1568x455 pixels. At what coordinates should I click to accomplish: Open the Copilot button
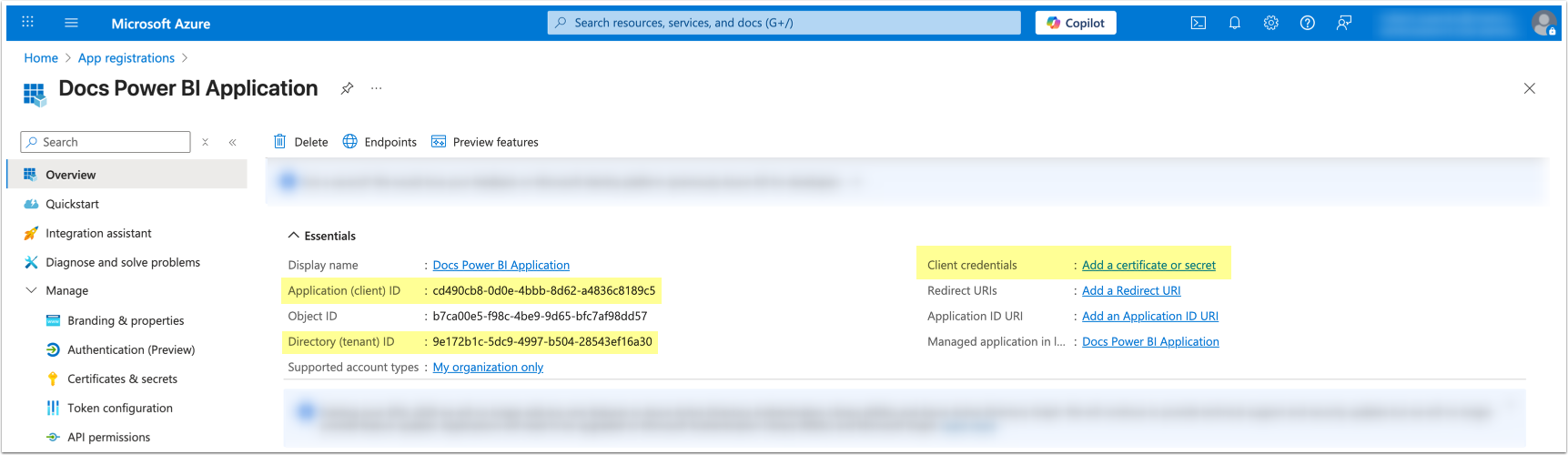point(1076,23)
